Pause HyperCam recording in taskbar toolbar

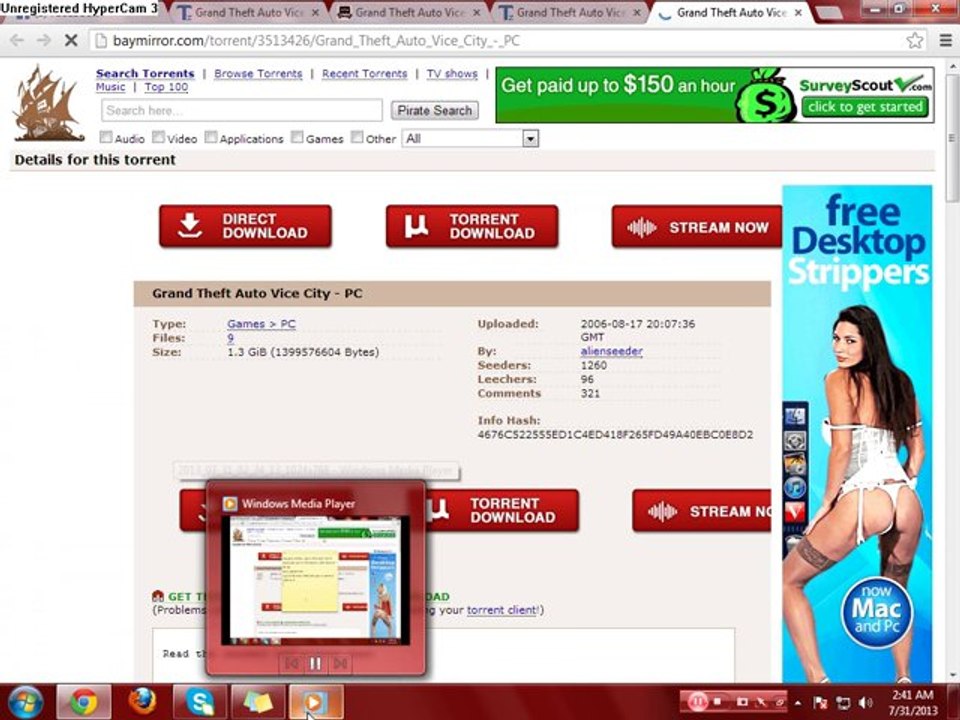tap(697, 702)
